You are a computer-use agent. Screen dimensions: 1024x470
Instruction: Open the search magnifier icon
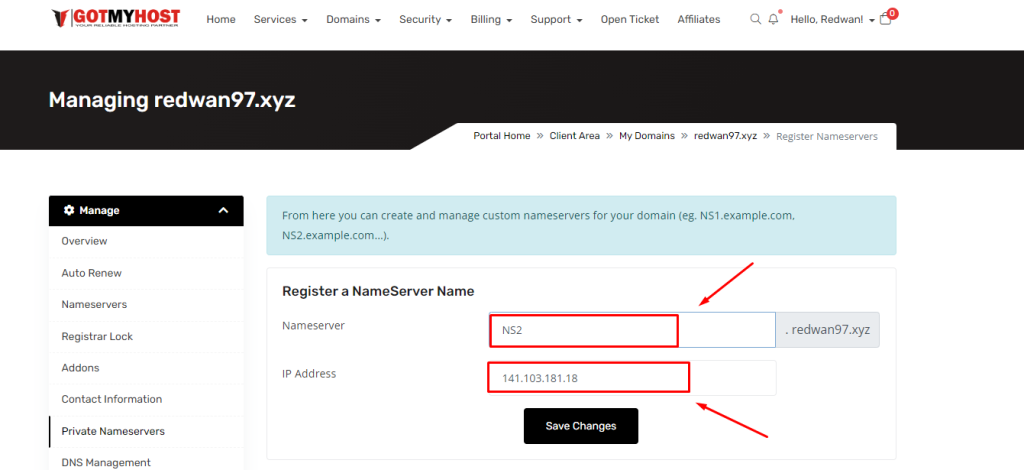click(x=755, y=19)
